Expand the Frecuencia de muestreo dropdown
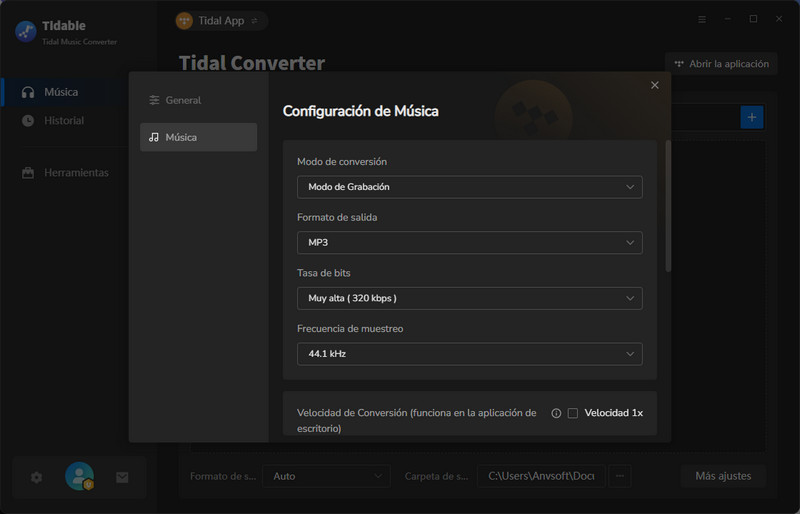The width and height of the screenshot is (800, 514). pos(469,354)
